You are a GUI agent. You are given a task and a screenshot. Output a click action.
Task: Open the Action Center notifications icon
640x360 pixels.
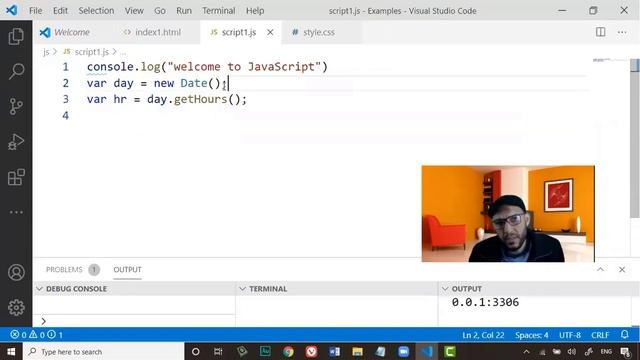pos(625,351)
